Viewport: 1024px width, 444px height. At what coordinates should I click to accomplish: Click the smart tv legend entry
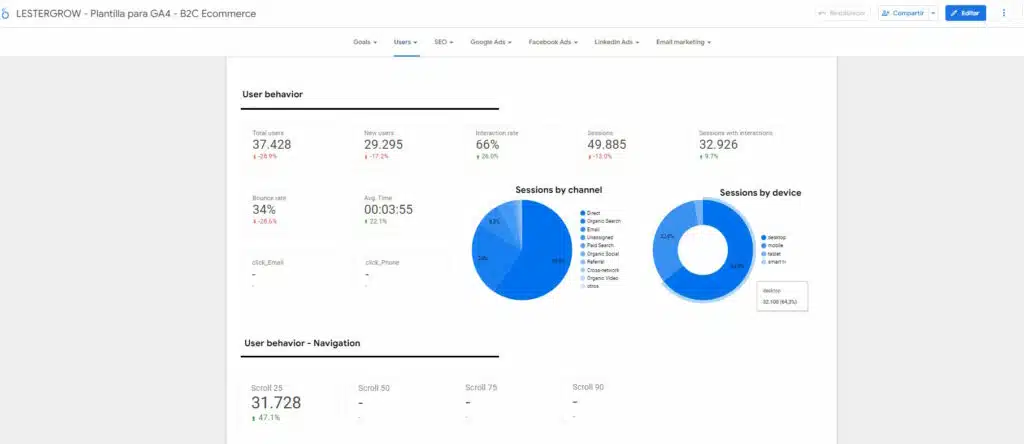click(x=773, y=261)
